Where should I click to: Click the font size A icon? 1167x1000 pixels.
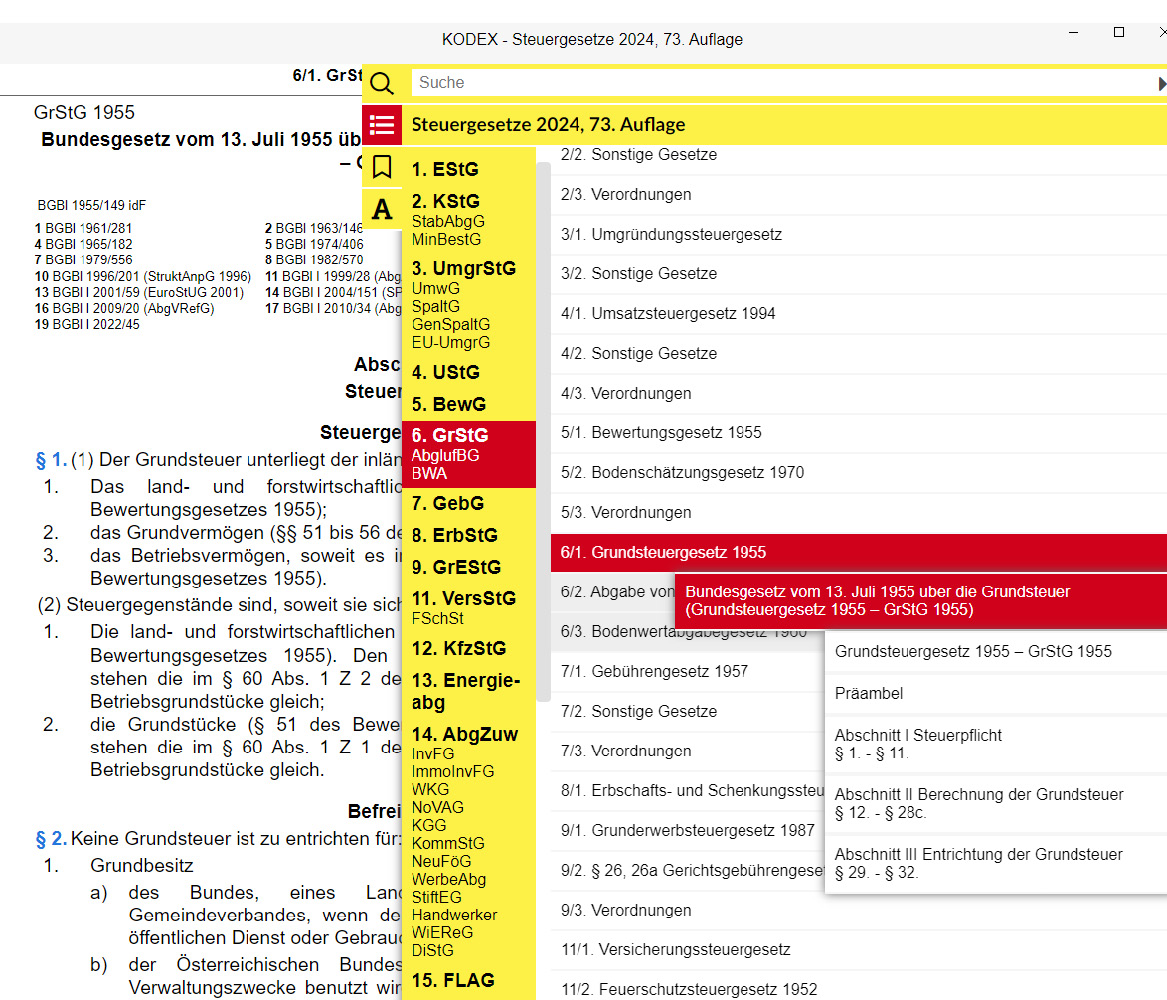coord(382,209)
